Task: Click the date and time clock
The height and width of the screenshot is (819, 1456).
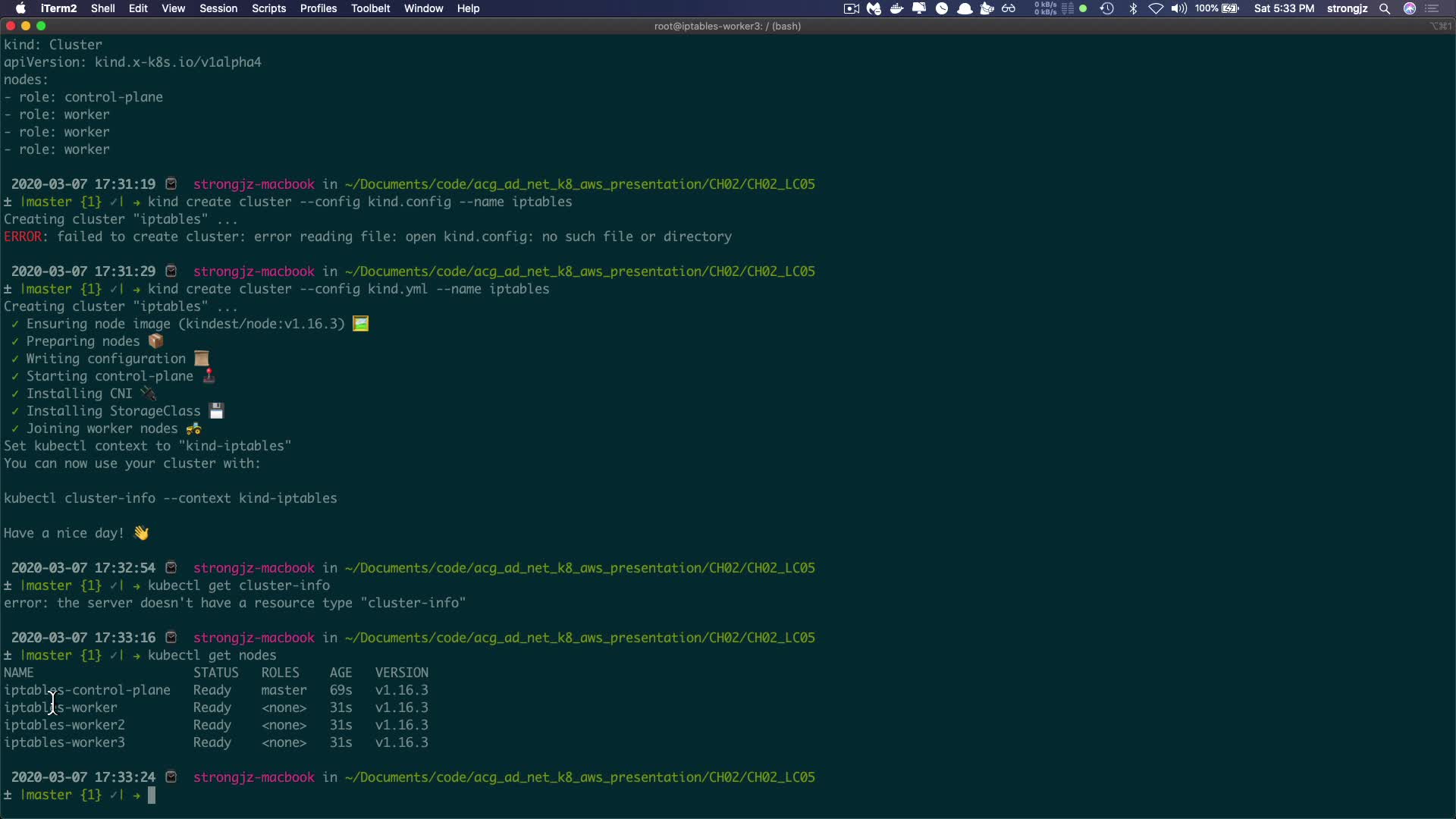Action: click(1284, 8)
